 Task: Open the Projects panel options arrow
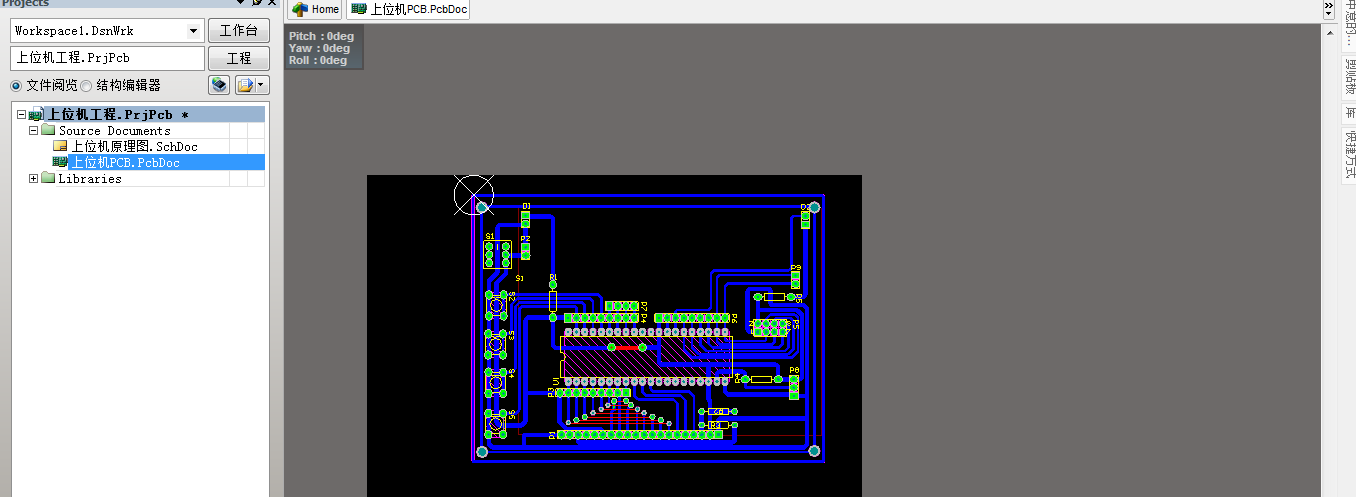point(241,3)
